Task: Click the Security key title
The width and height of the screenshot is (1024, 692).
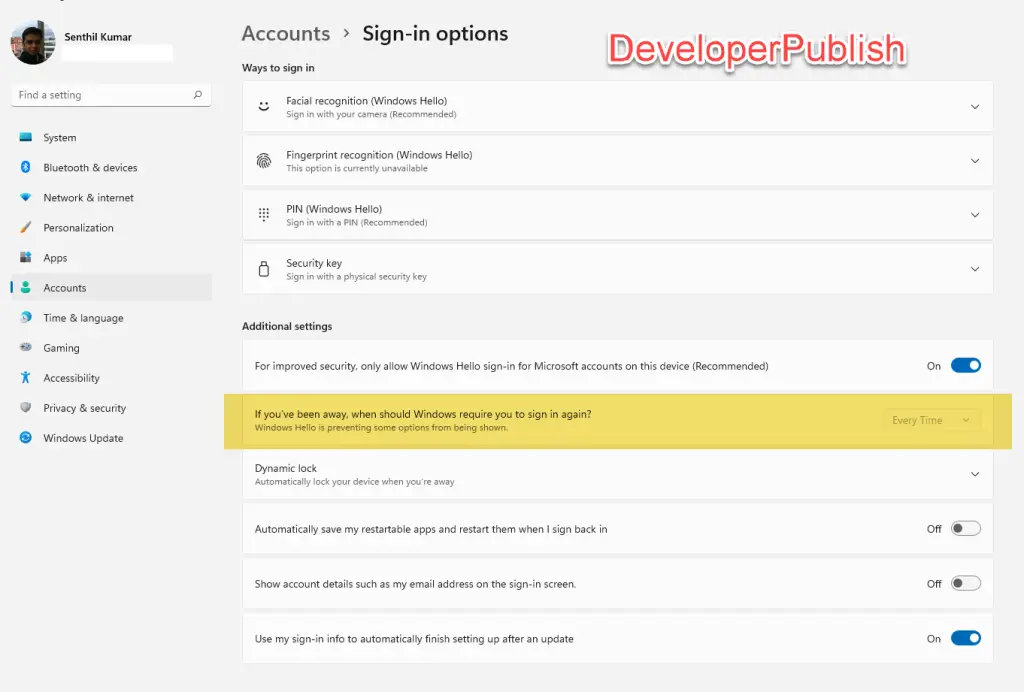Action: pyautogui.click(x=313, y=263)
